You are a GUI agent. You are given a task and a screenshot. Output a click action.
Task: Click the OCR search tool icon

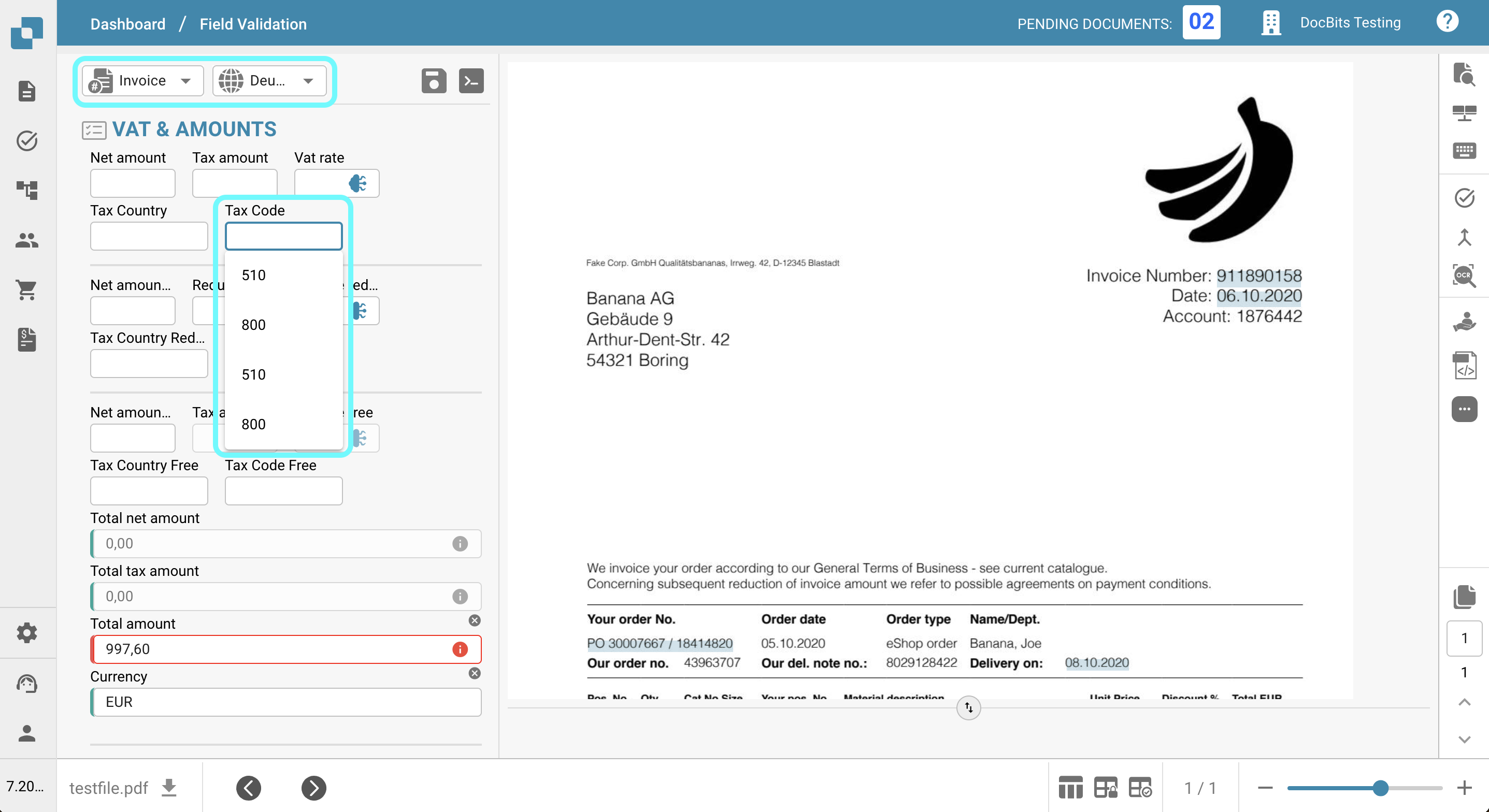click(x=1464, y=275)
